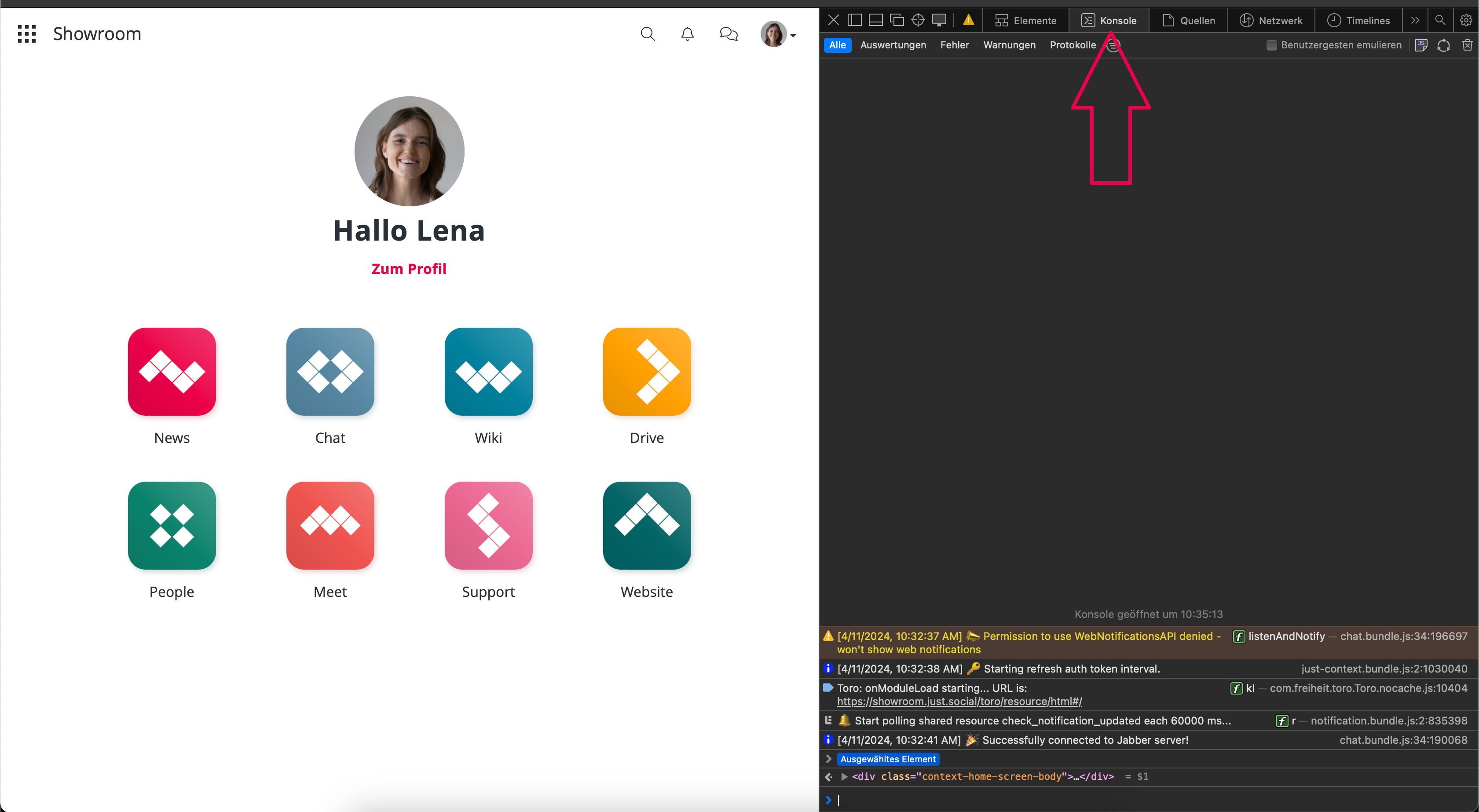
Task: Switch to the Quellen tab
Action: (x=1189, y=21)
